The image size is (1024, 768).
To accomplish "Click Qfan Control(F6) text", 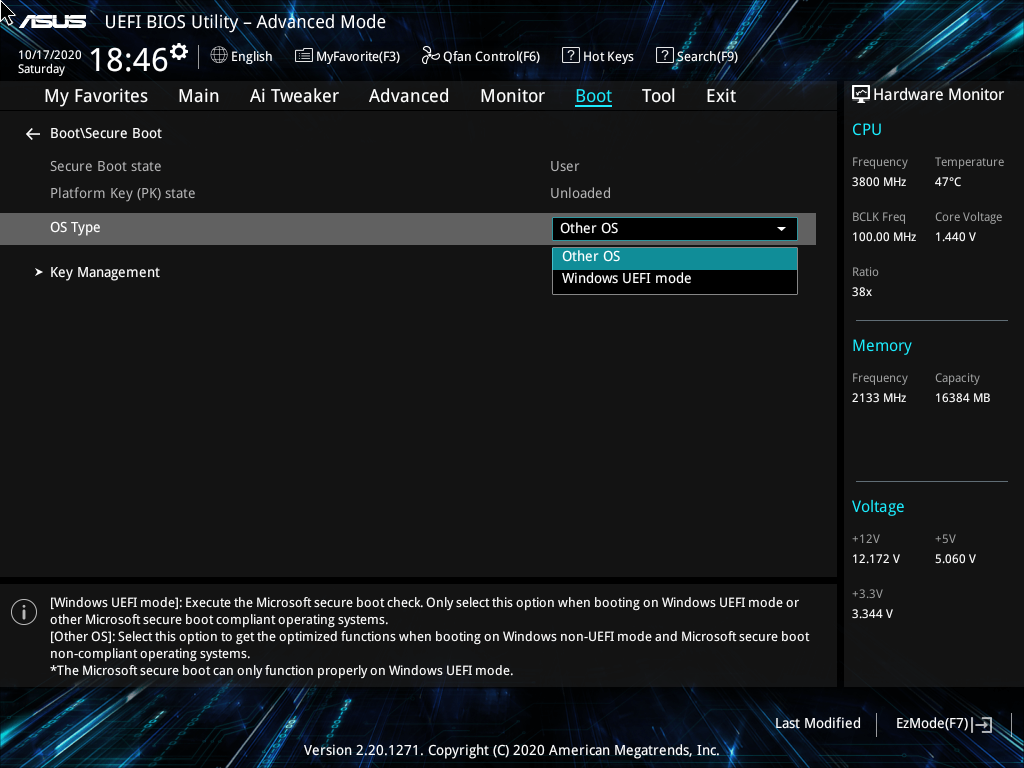I will (x=491, y=56).
